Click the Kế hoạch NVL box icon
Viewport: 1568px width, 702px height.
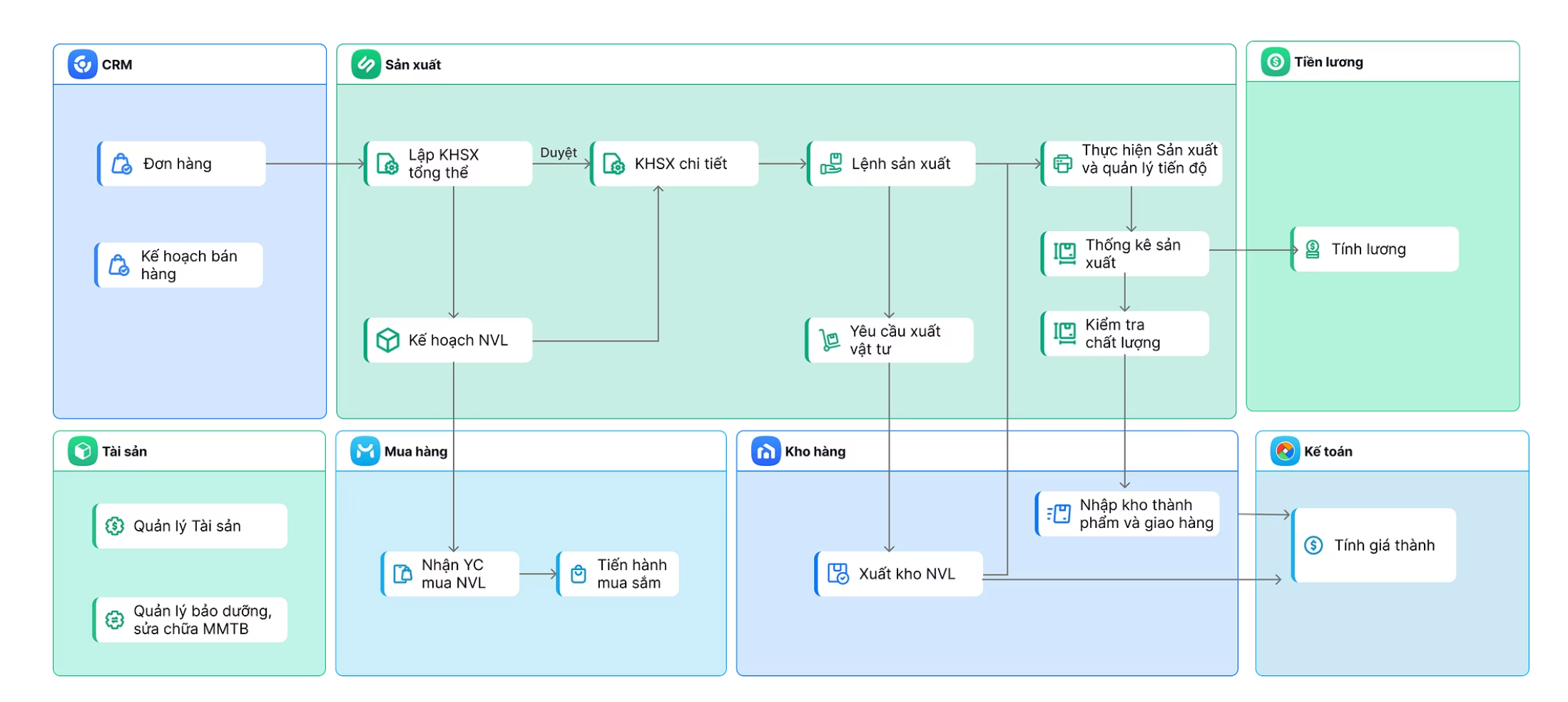[x=387, y=340]
